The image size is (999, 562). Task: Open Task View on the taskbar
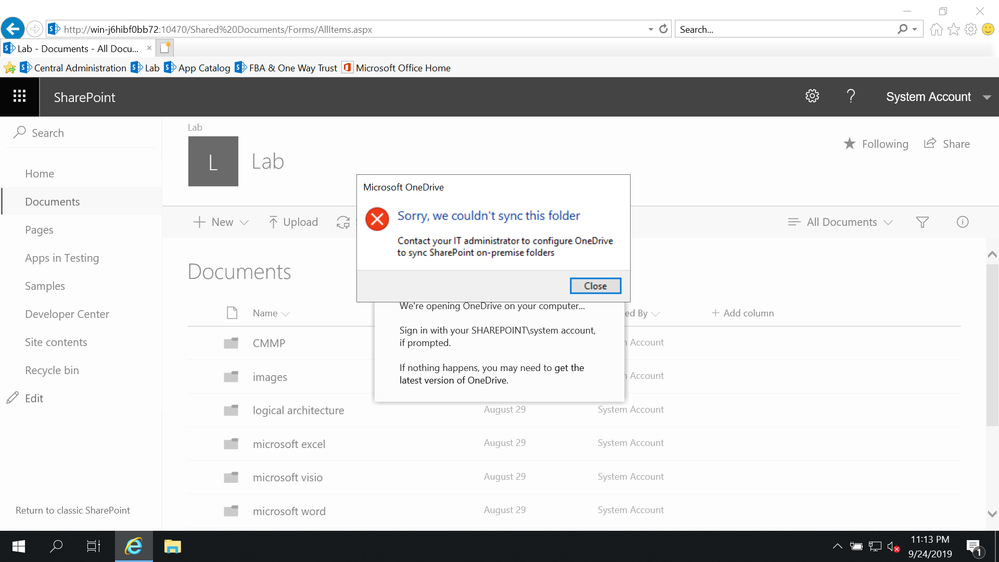[x=93, y=546]
